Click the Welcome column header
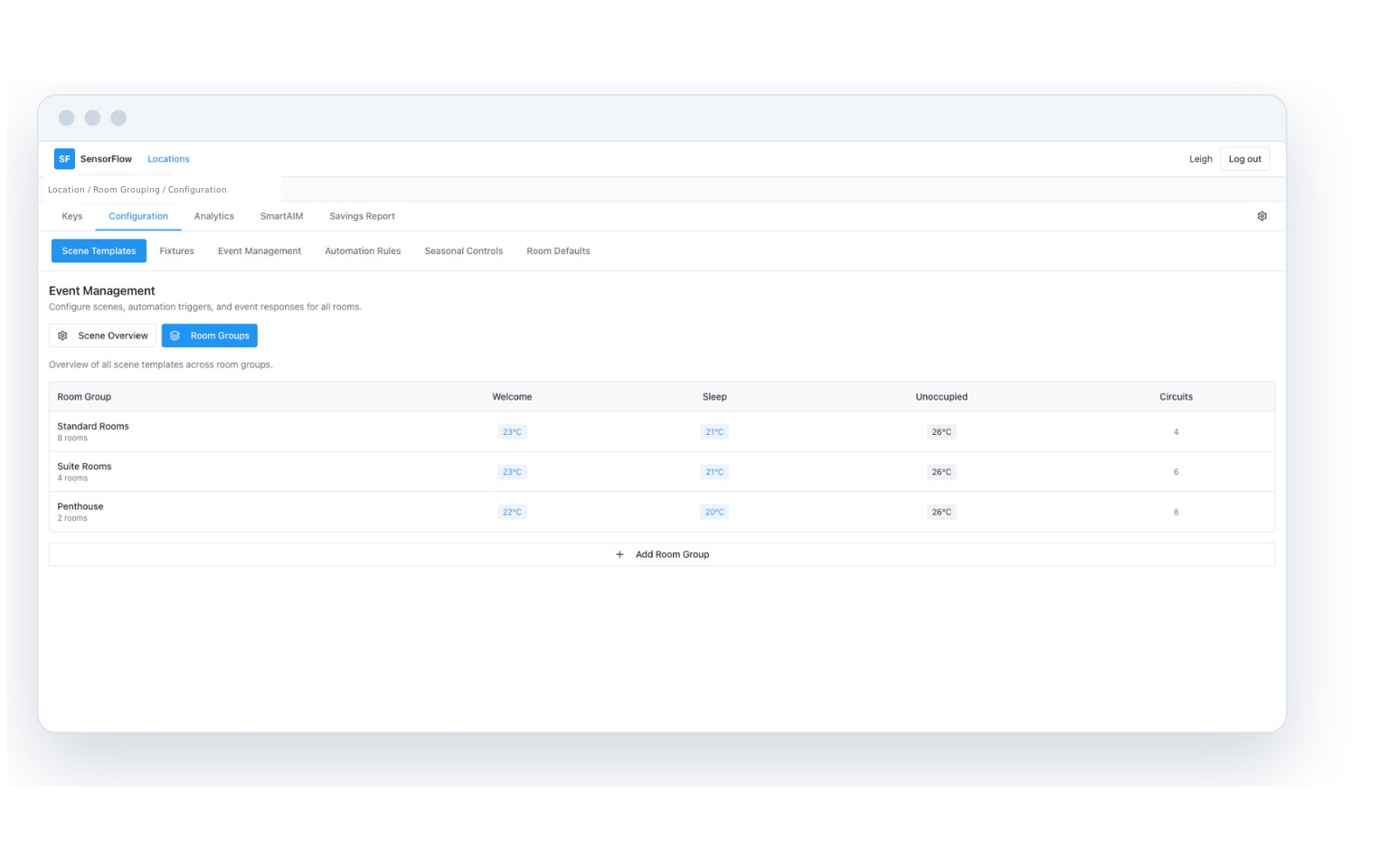Image resolution: width=1389 pixels, height=868 pixels. (x=512, y=397)
